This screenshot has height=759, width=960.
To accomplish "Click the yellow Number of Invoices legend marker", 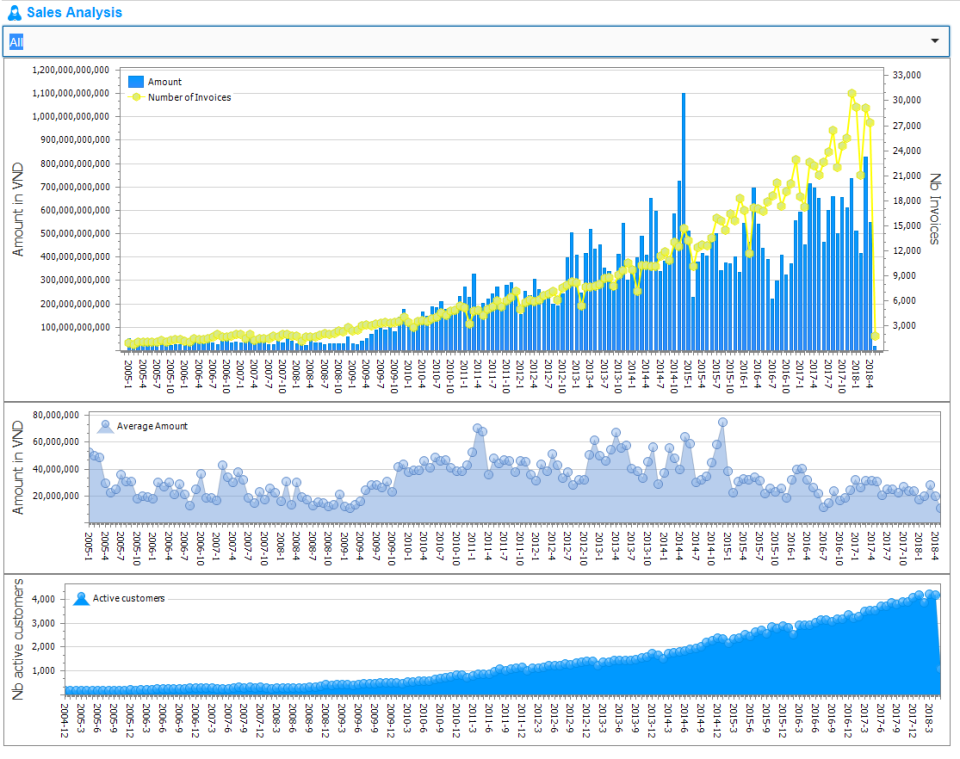I will click(x=137, y=98).
